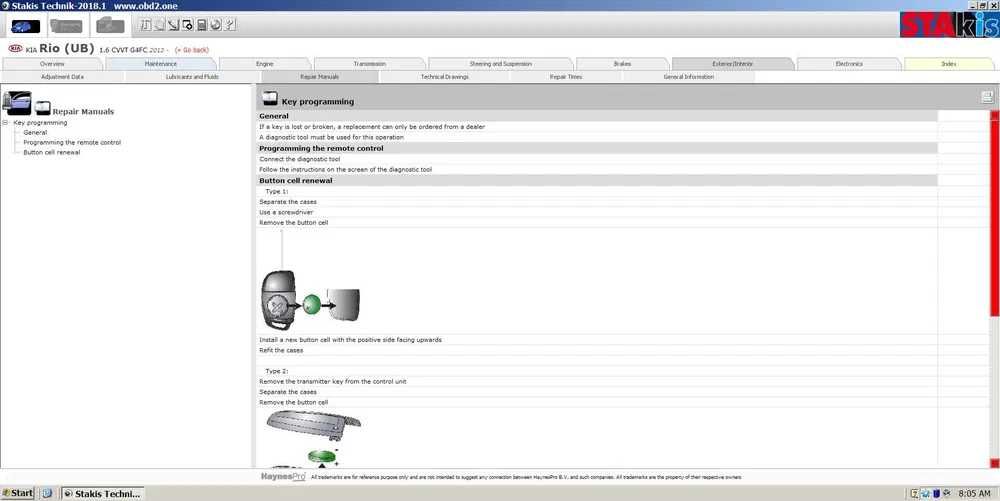The image size is (1000, 501).
Task: Click the print icon in Key programming header
Action: point(987,98)
